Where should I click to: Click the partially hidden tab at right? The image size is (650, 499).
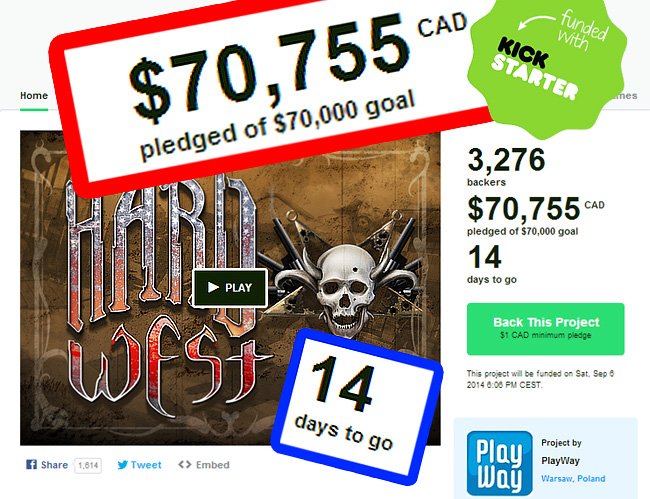pos(626,96)
